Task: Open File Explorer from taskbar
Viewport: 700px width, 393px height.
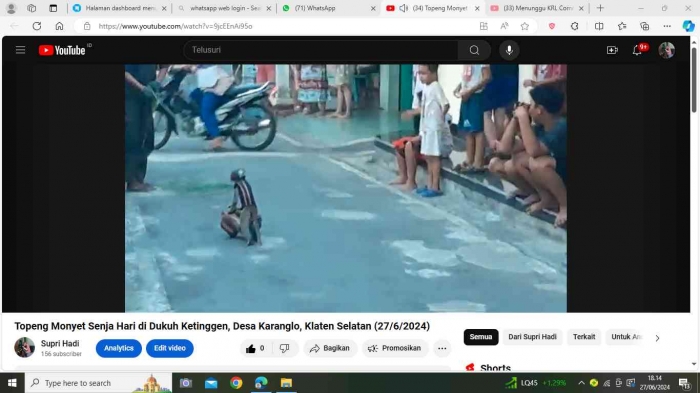Action: click(x=286, y=383)
